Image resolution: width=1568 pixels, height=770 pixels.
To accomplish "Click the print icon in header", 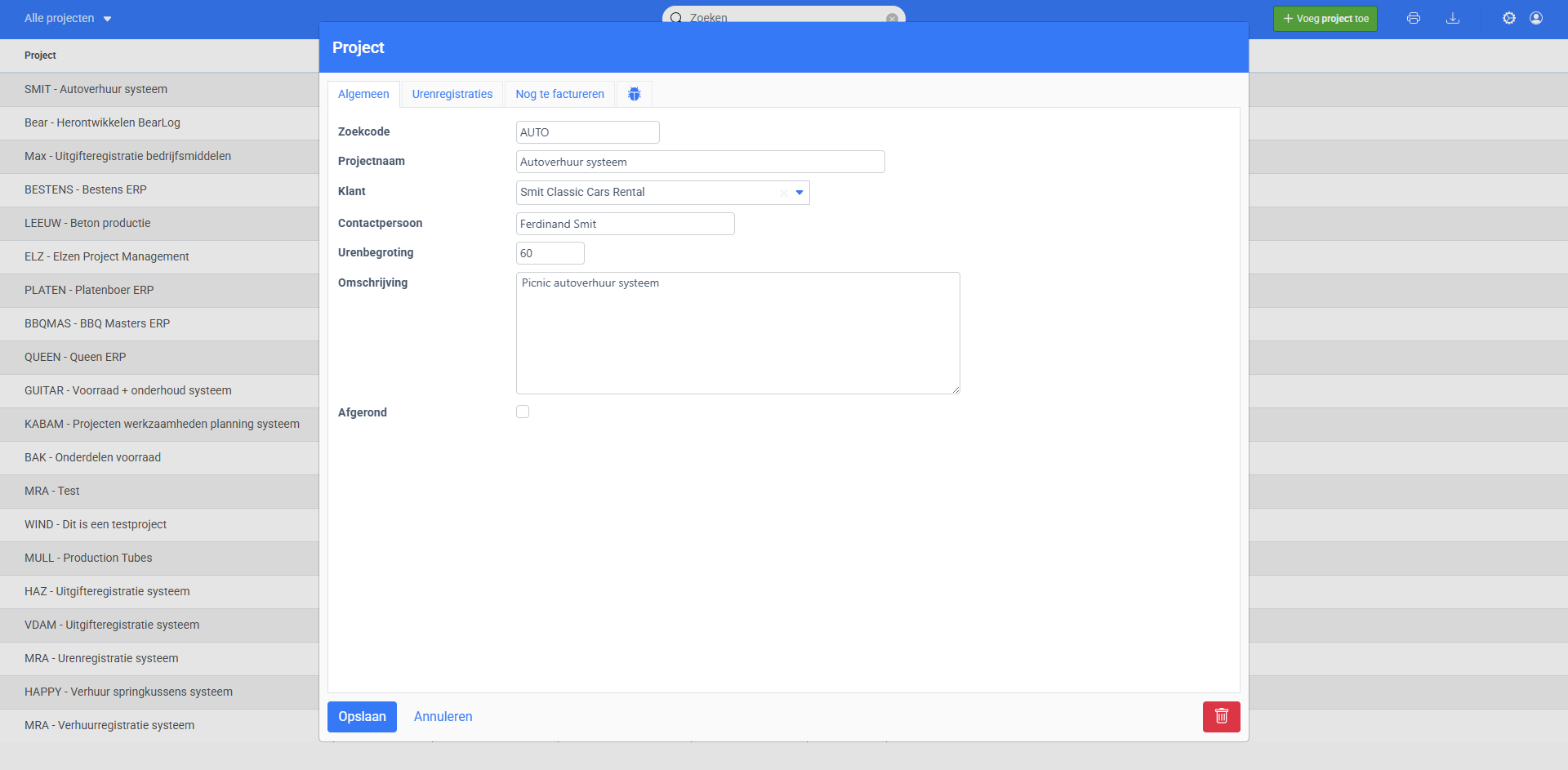I will tap(1414, 18).
